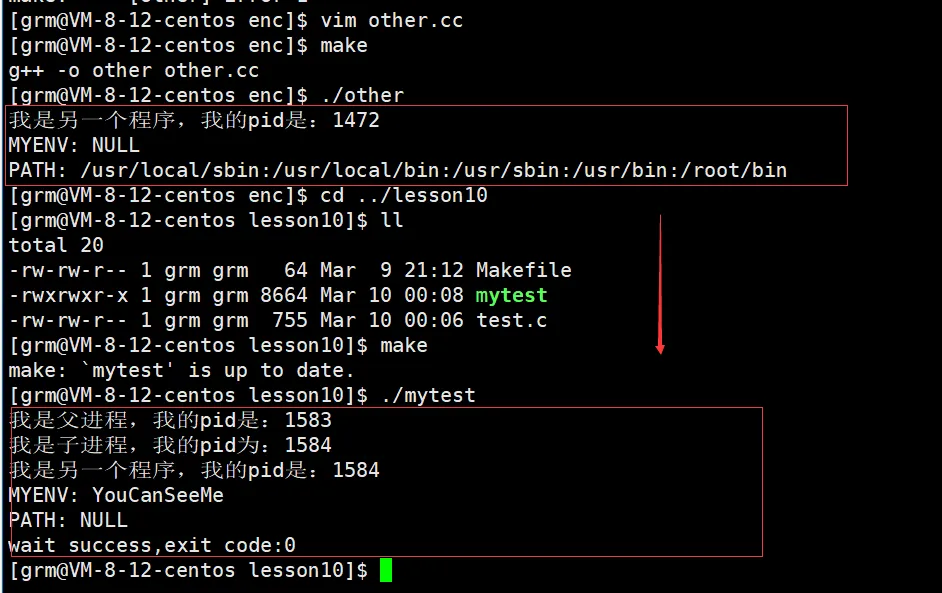Click the '00:06' timestamp of test.c
This screenshot has height=593, width=942.
coord(434,320)
